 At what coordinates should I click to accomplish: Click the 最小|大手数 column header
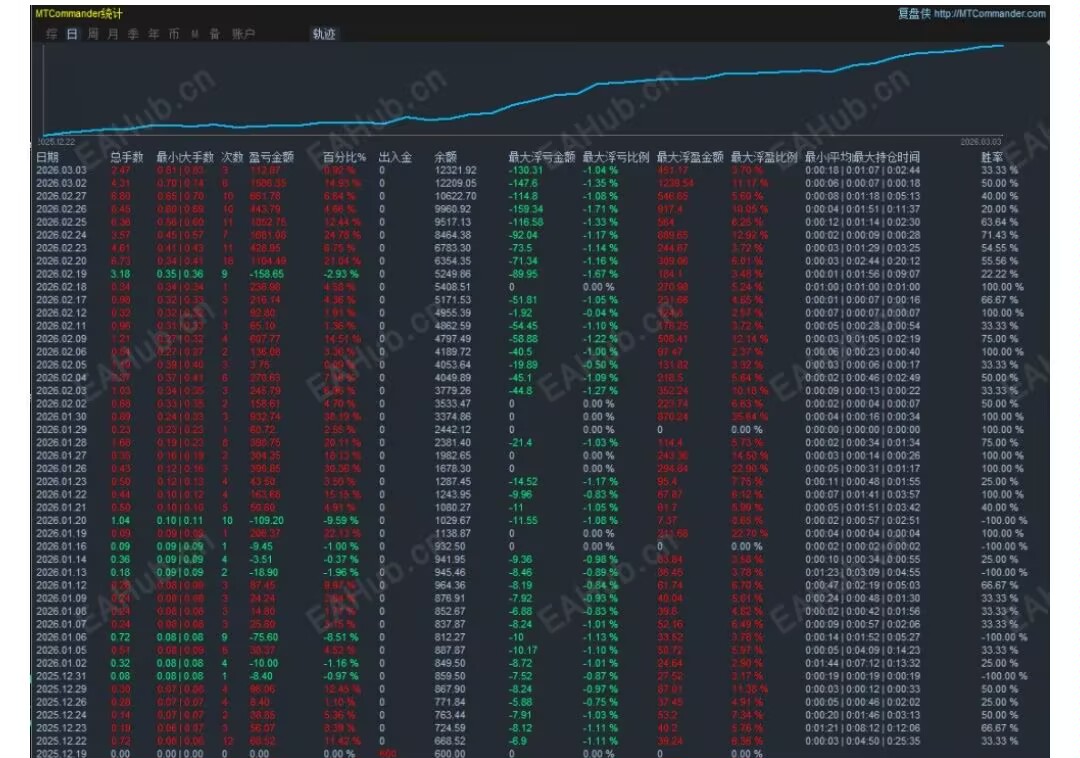[185, 157]
